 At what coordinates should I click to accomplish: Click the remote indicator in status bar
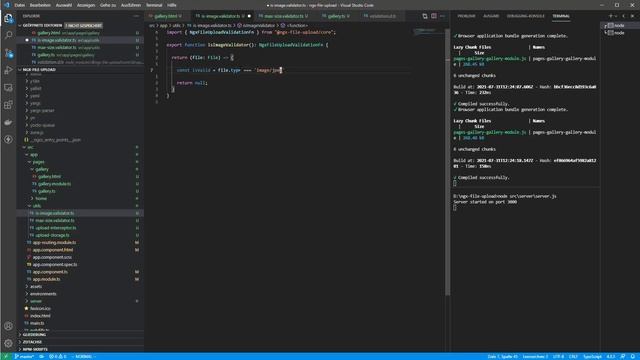[6, 356]
